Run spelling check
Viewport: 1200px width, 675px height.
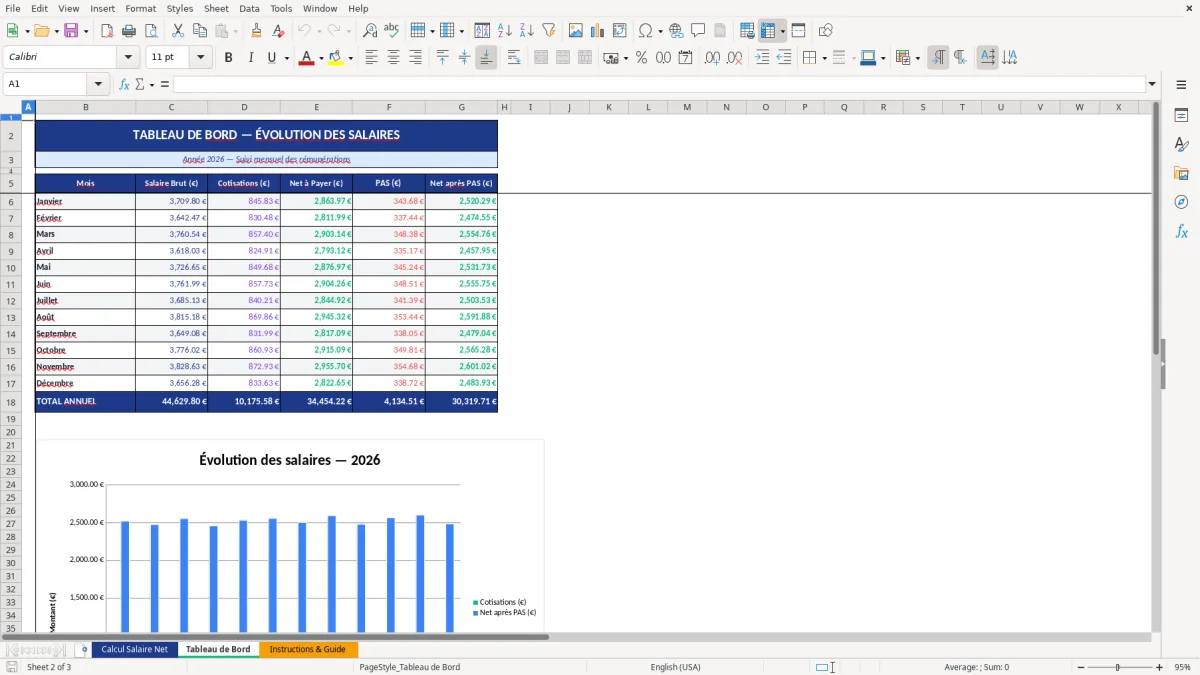392,31
